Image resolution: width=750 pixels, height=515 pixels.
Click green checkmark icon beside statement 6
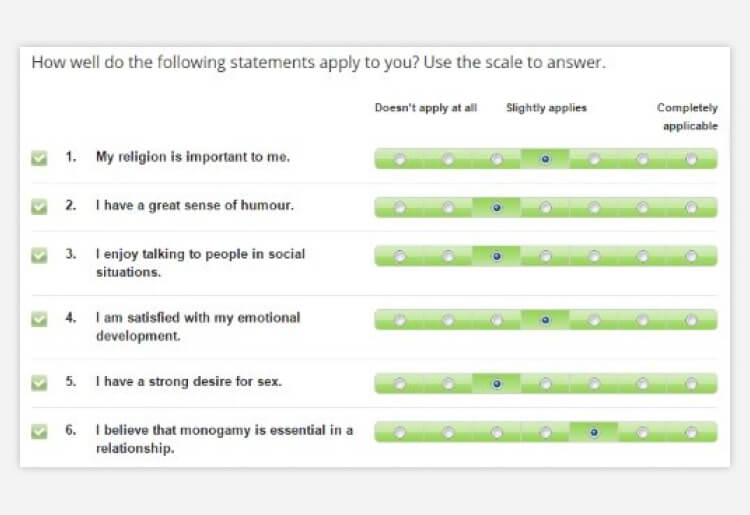point(39,432)
